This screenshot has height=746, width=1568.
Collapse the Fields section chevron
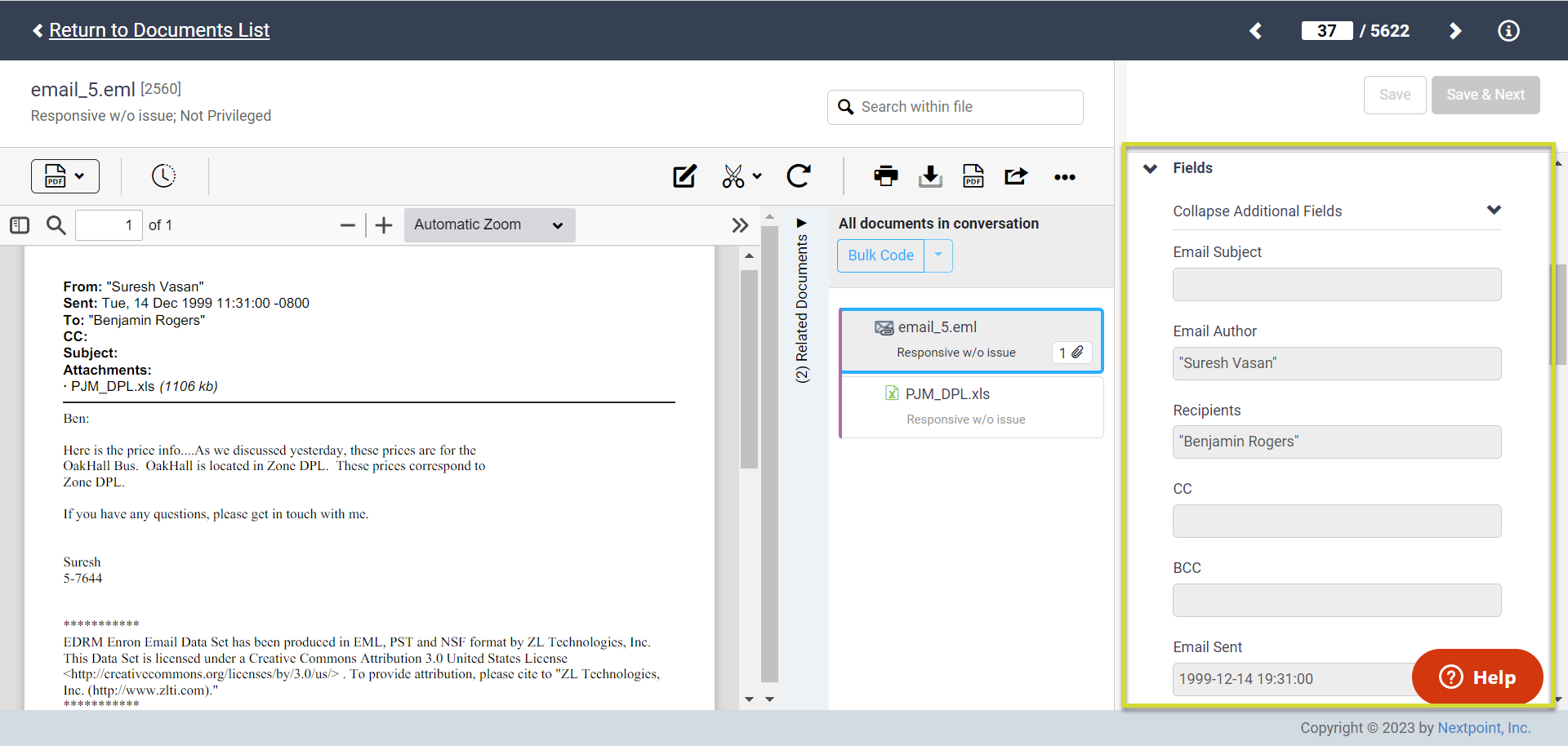1151,168
